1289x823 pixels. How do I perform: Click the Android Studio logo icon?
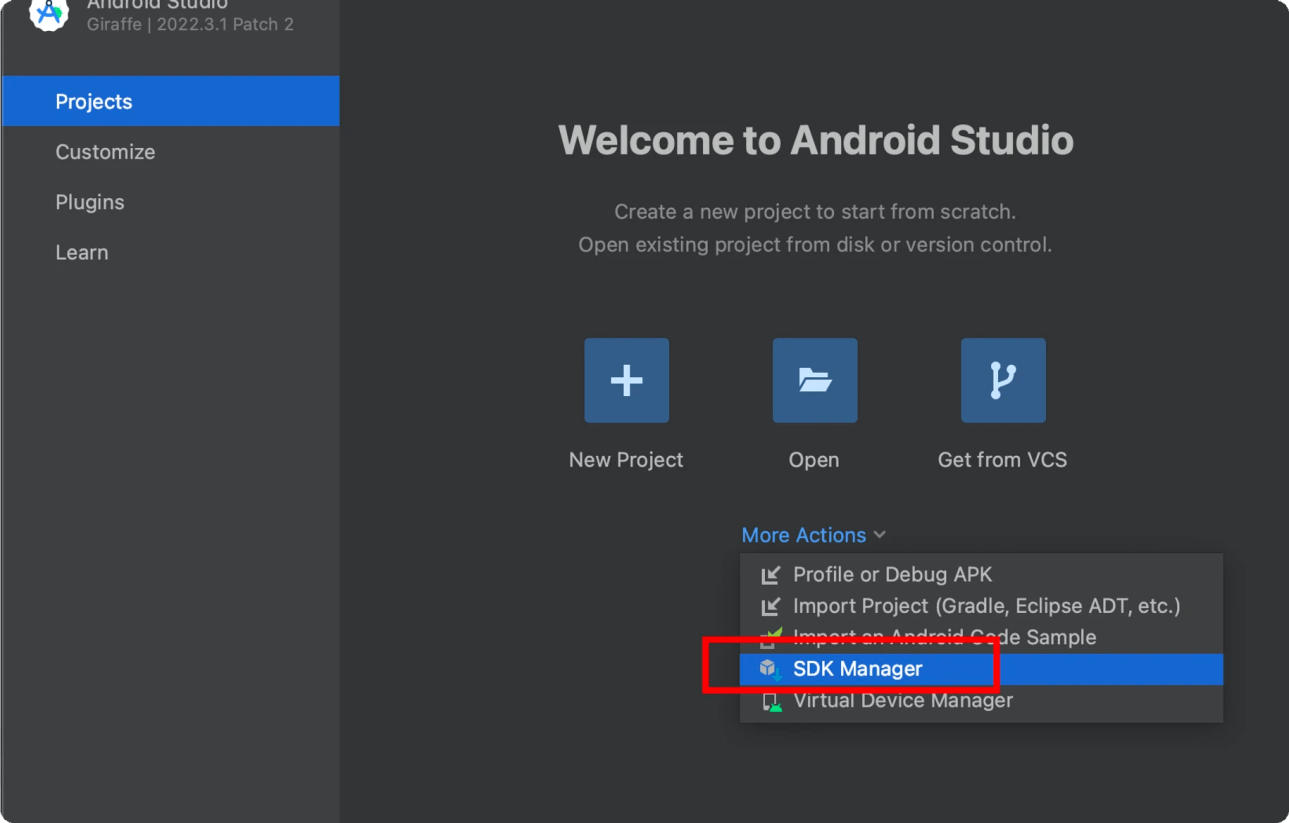[x=48, y=12]
